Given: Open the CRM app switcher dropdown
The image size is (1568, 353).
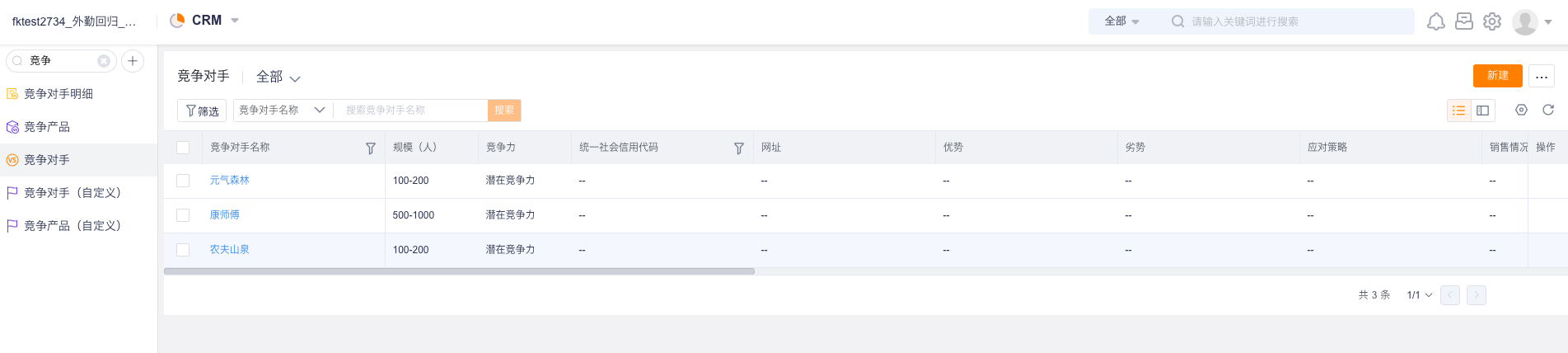Looking at the screenshot, I should click(x=204, y=21).
